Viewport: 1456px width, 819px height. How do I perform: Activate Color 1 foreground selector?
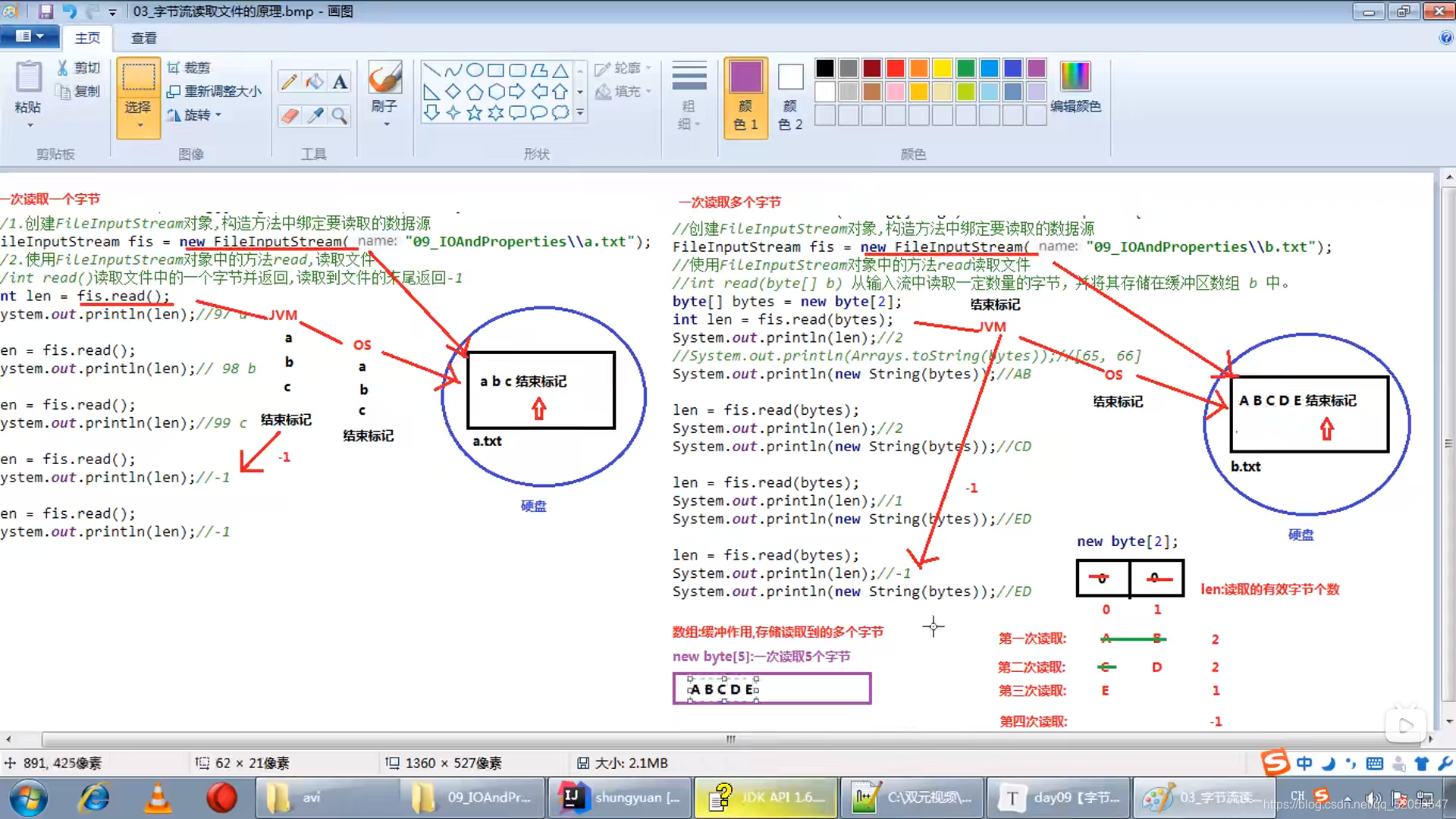[745, 97]
